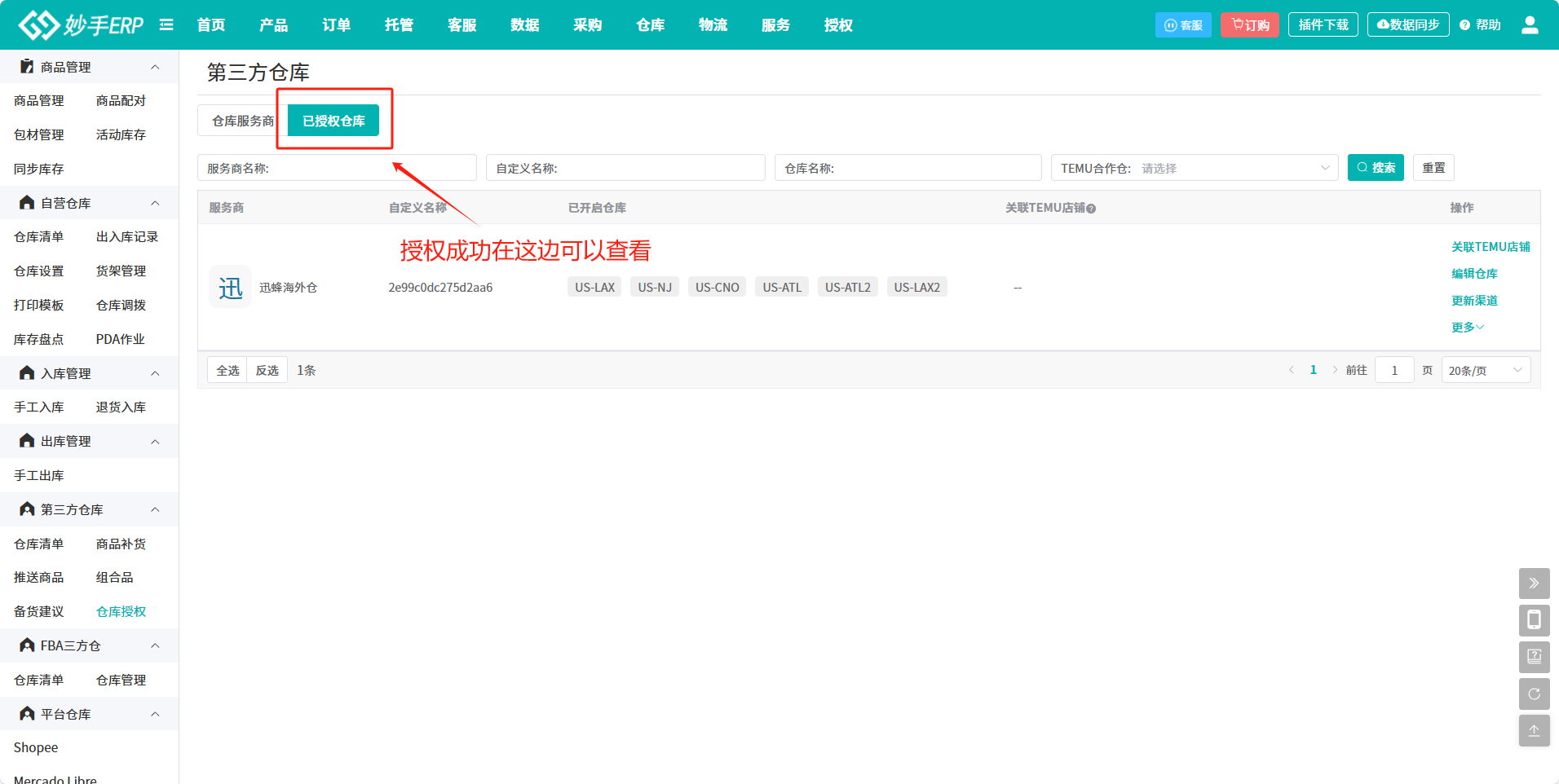Open 出入库记录 in sidebar
Viewport: 1559px width, 784px height.
[127, 236]
